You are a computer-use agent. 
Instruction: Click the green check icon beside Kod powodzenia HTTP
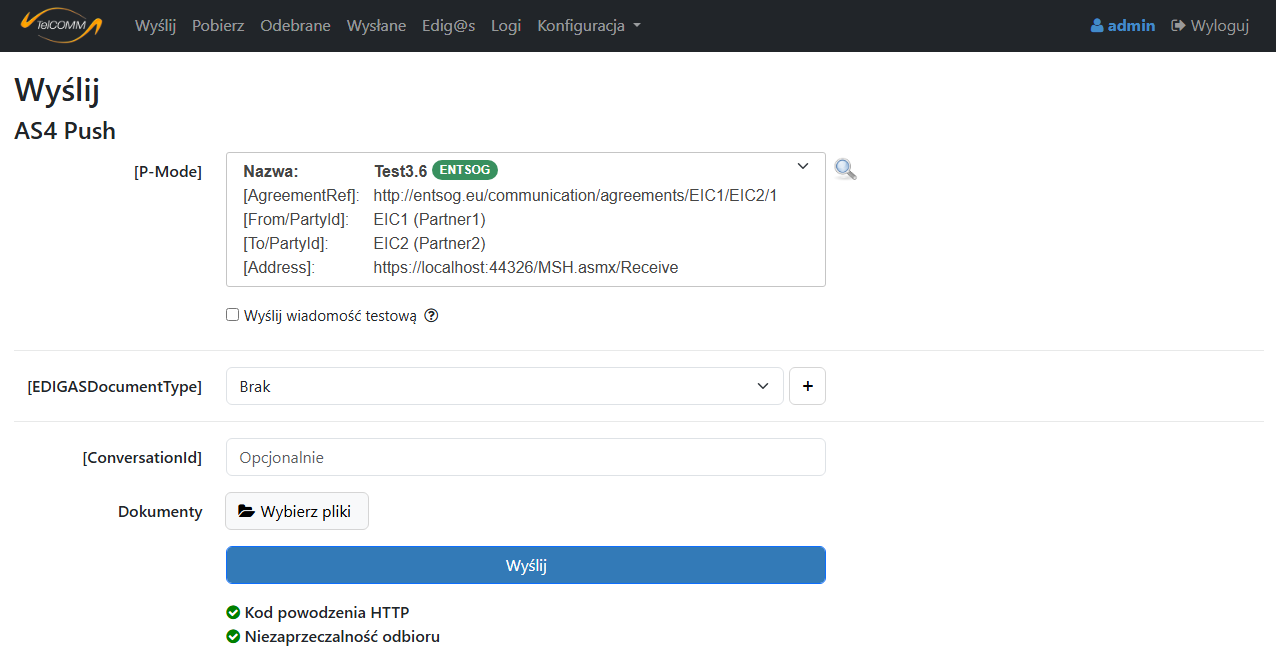(233, 613)
